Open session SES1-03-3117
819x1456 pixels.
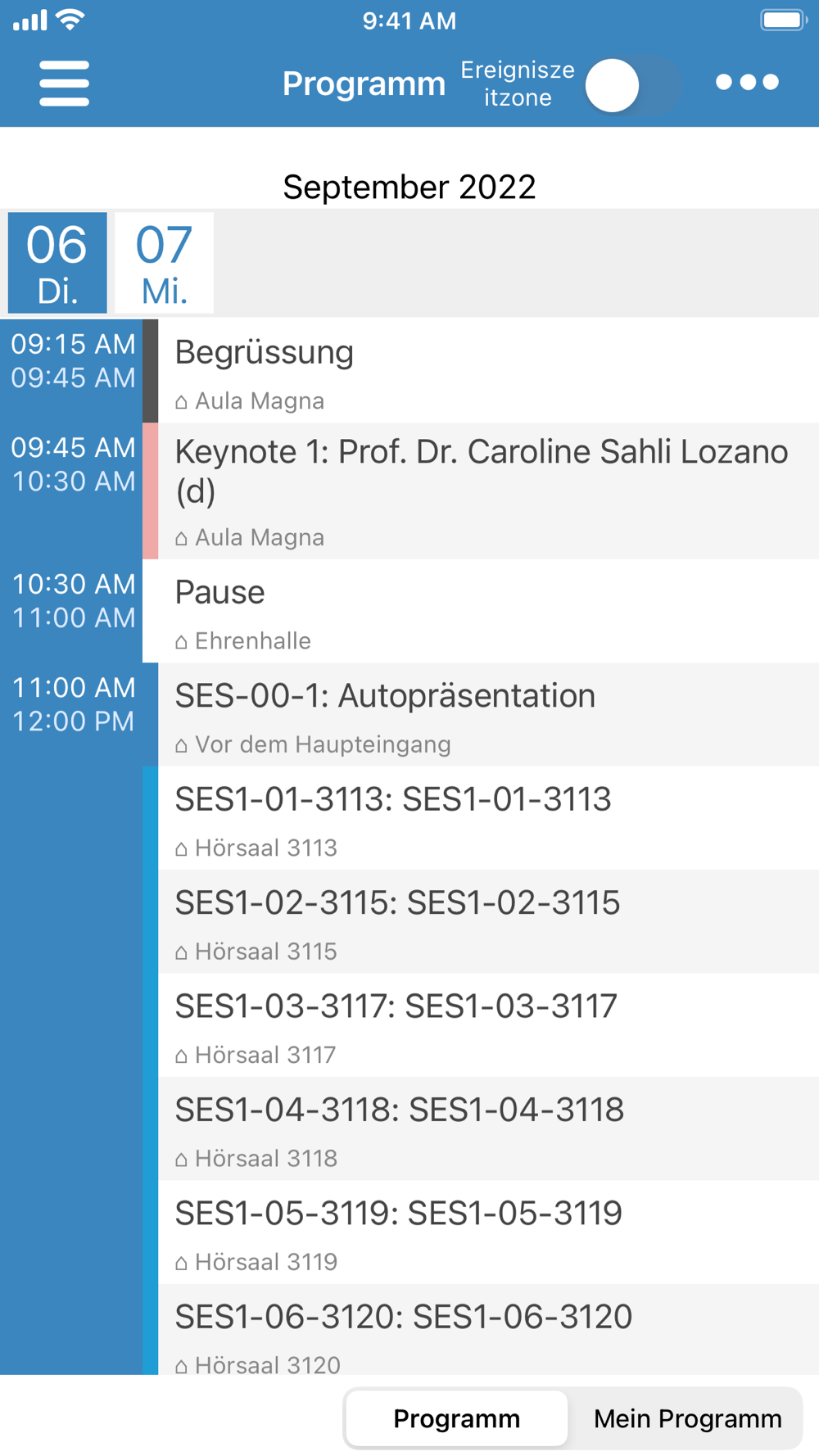(487, 1025)
